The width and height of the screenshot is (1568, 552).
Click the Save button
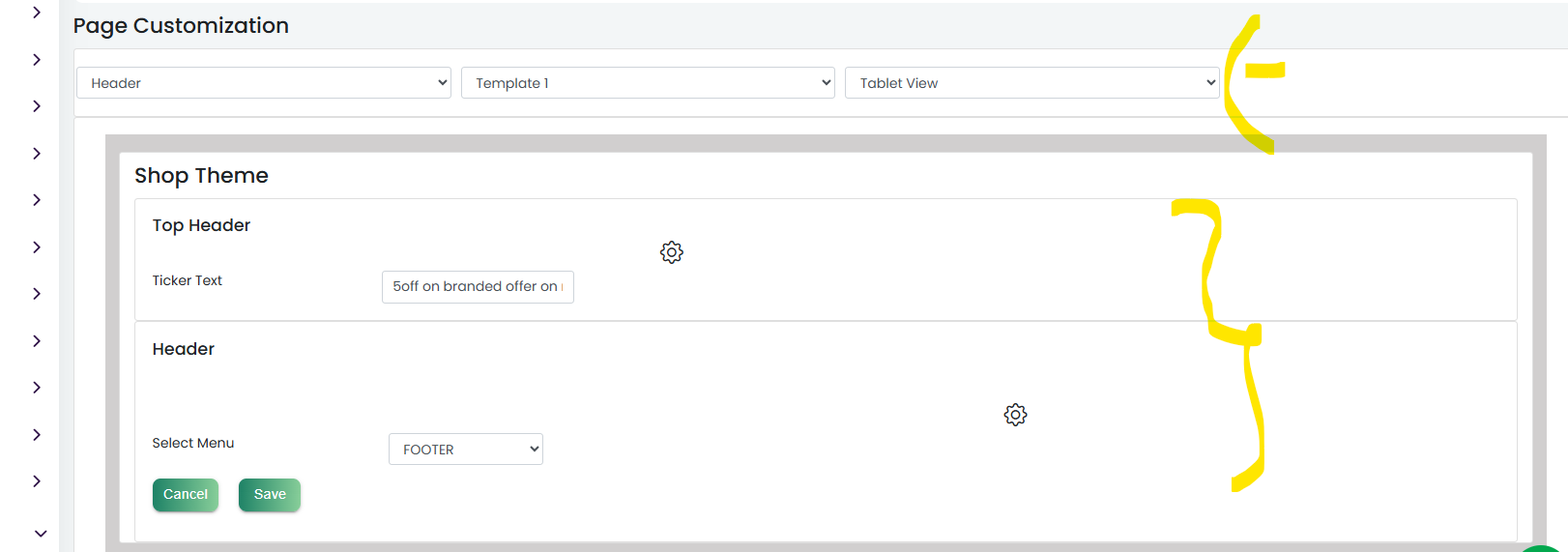click(270, 495)
